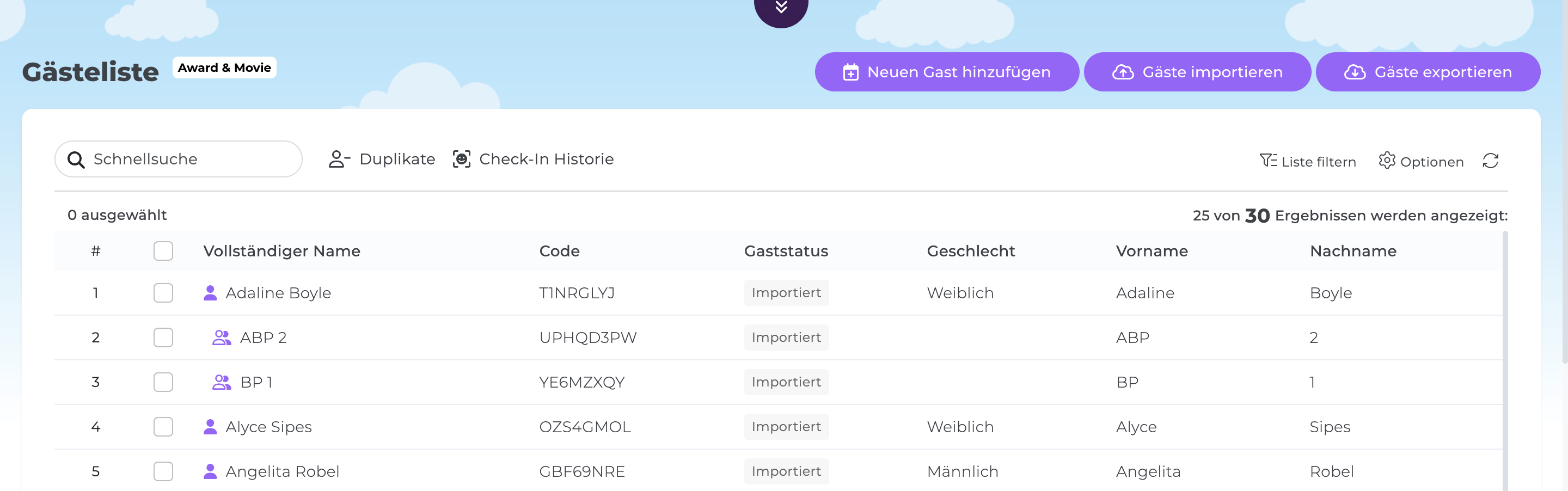Click the Importiert badge for Alyce Sipes

[786, 427]
